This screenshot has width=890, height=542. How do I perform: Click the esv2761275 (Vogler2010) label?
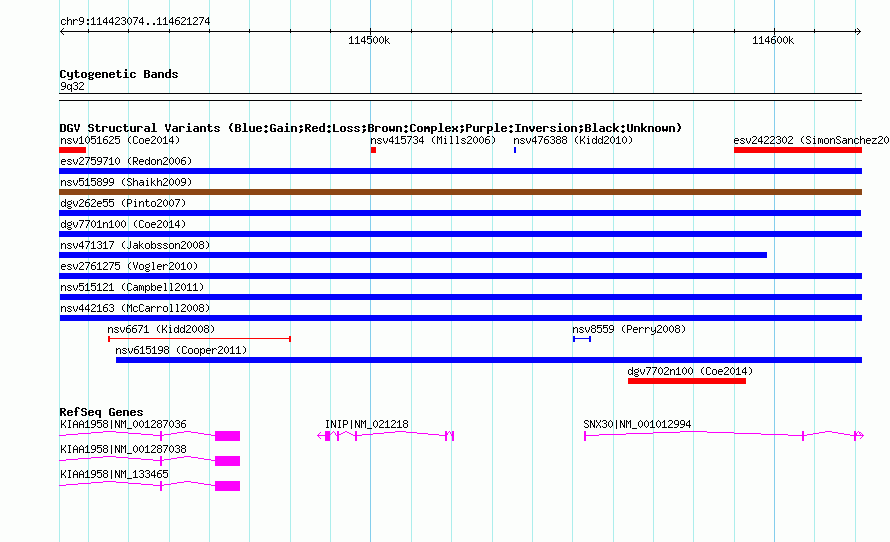(x=129, y=266)
